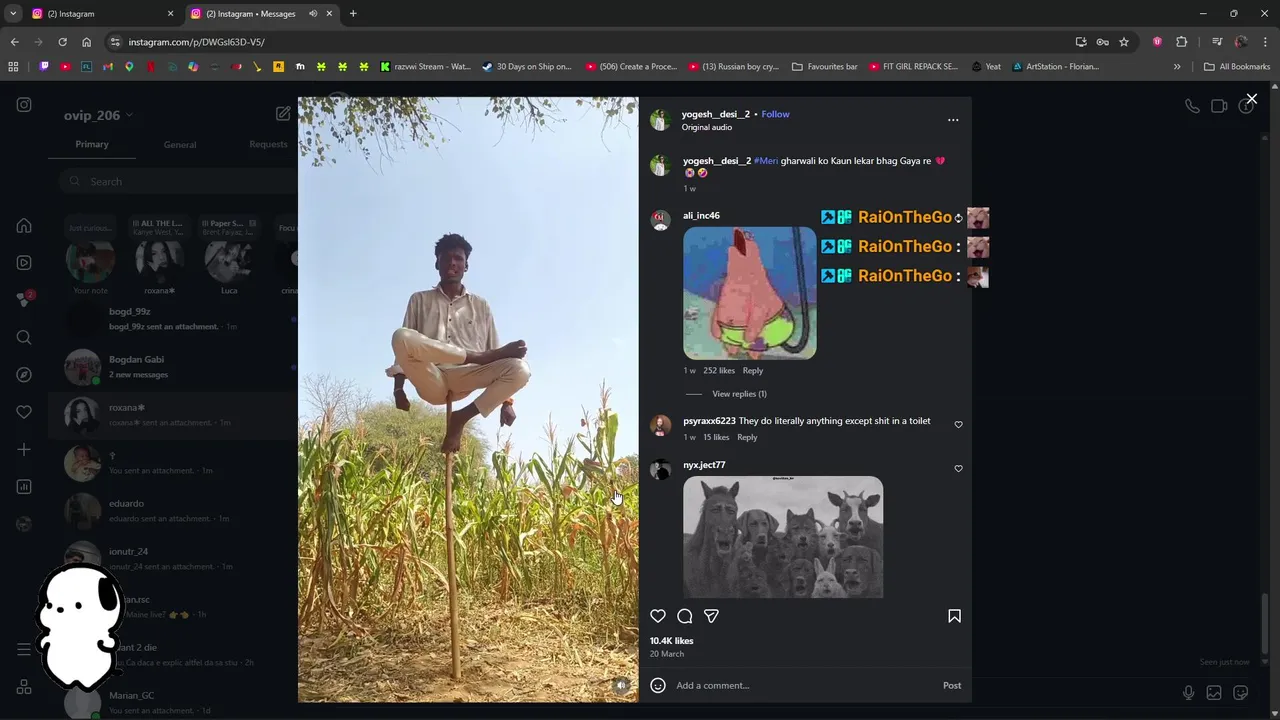This screenshot has height=720, width=1280.
Task: Open bogd_99z conversation
Action: click(x=170, y=318)
